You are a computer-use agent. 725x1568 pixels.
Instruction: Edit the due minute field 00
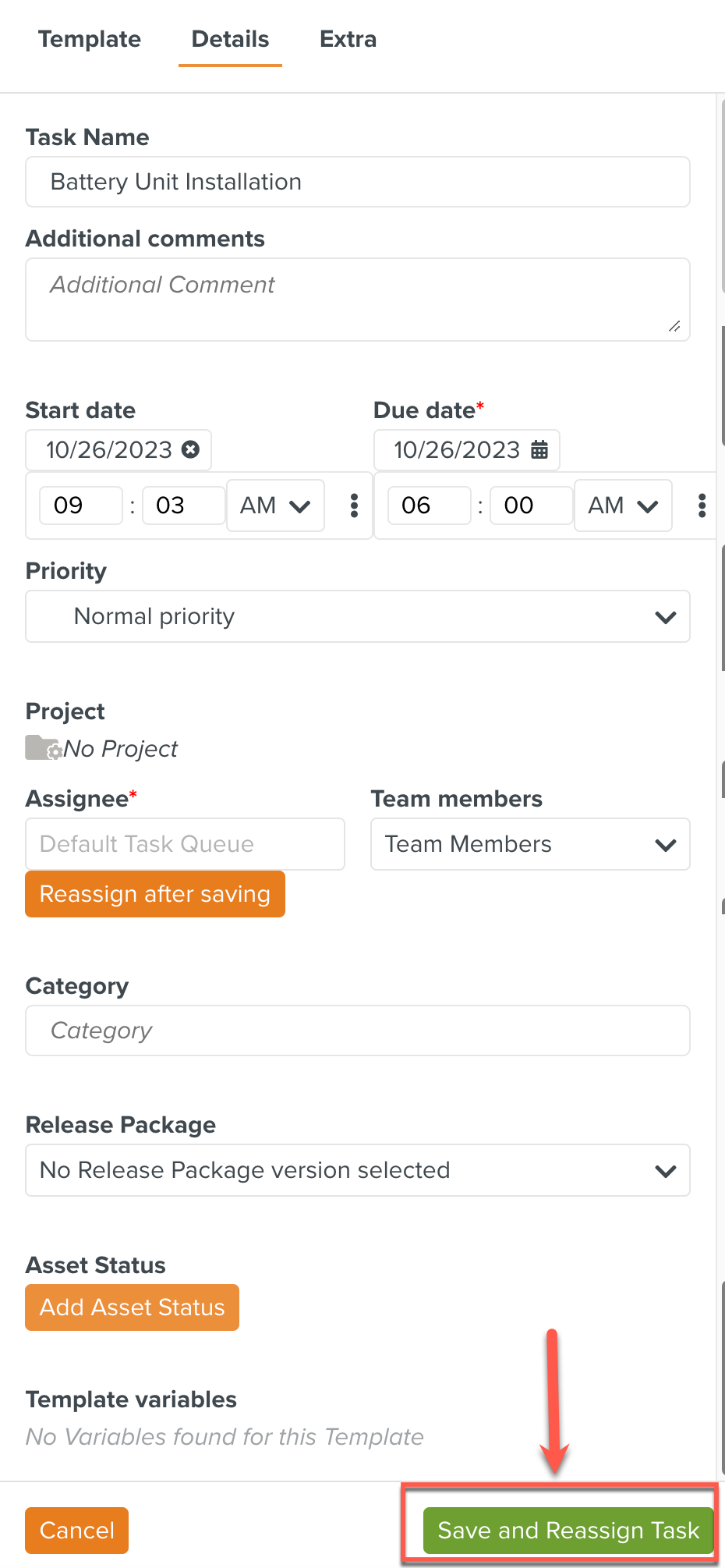click(x=532, y=506)
